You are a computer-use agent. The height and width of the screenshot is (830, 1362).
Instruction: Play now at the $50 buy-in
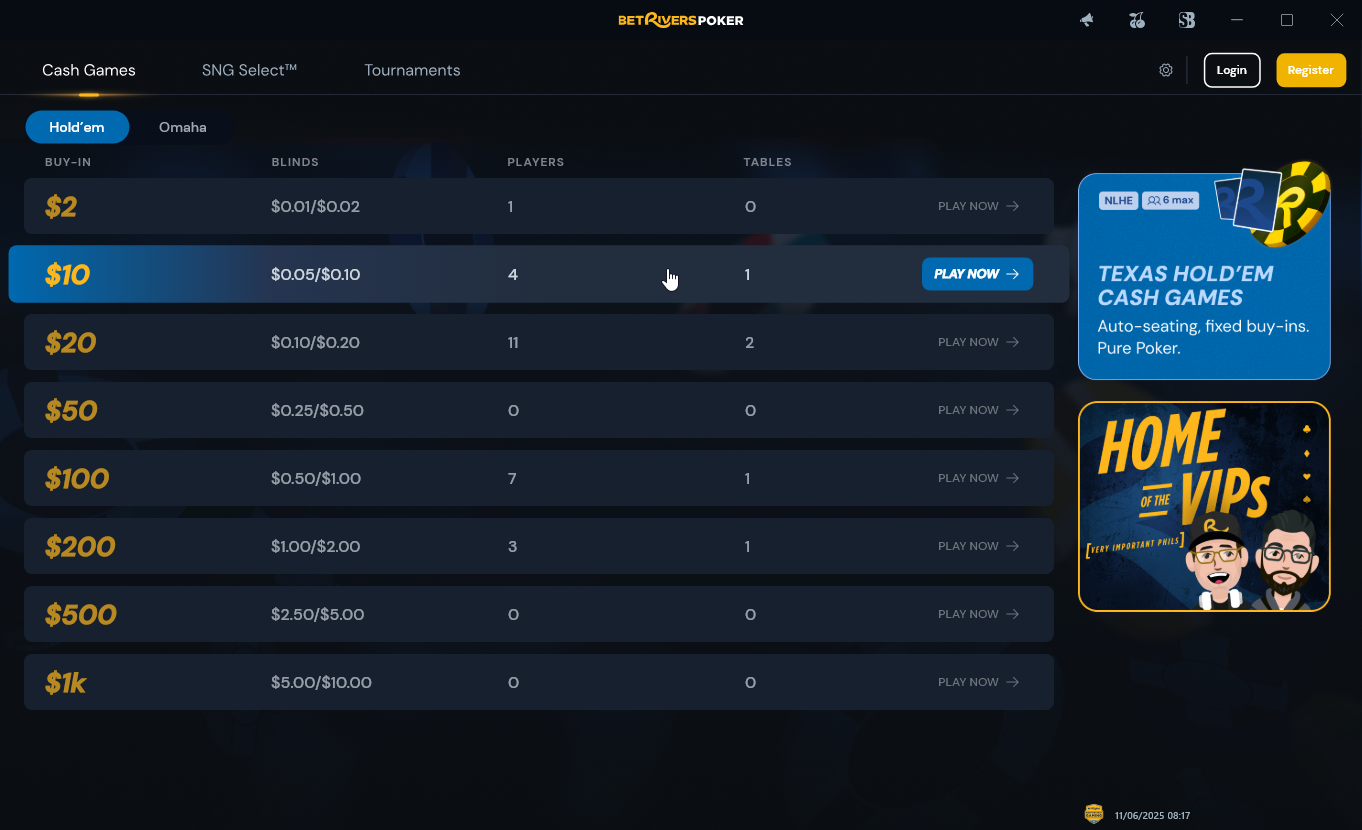pos(978,410)
